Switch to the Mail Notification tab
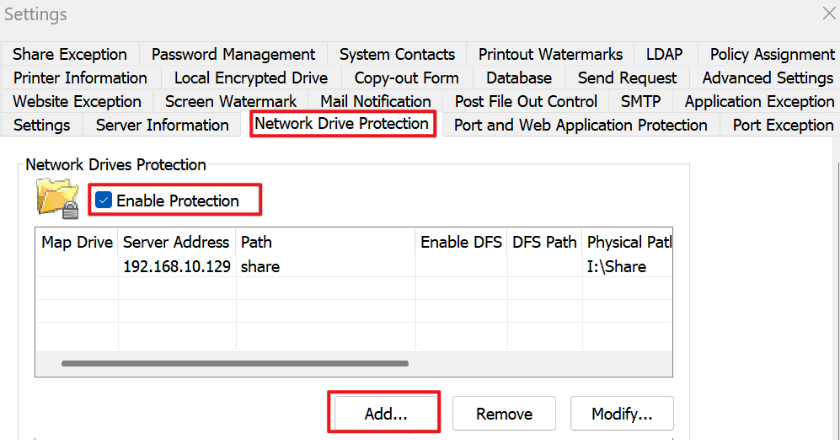The width and height of the screenshot is (840, 440). click(x=376, y=101)
